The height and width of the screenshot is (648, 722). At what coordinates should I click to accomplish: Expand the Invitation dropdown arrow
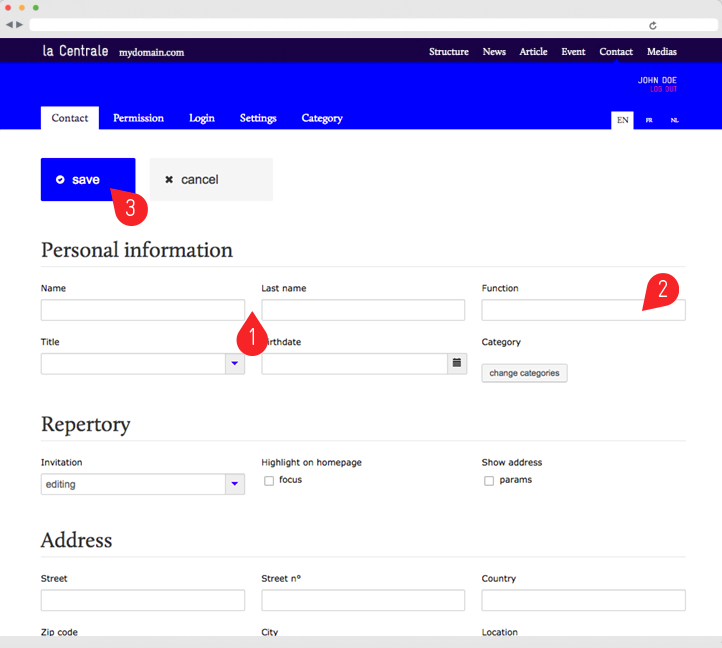pyautogui.click(x=235, y=484)
